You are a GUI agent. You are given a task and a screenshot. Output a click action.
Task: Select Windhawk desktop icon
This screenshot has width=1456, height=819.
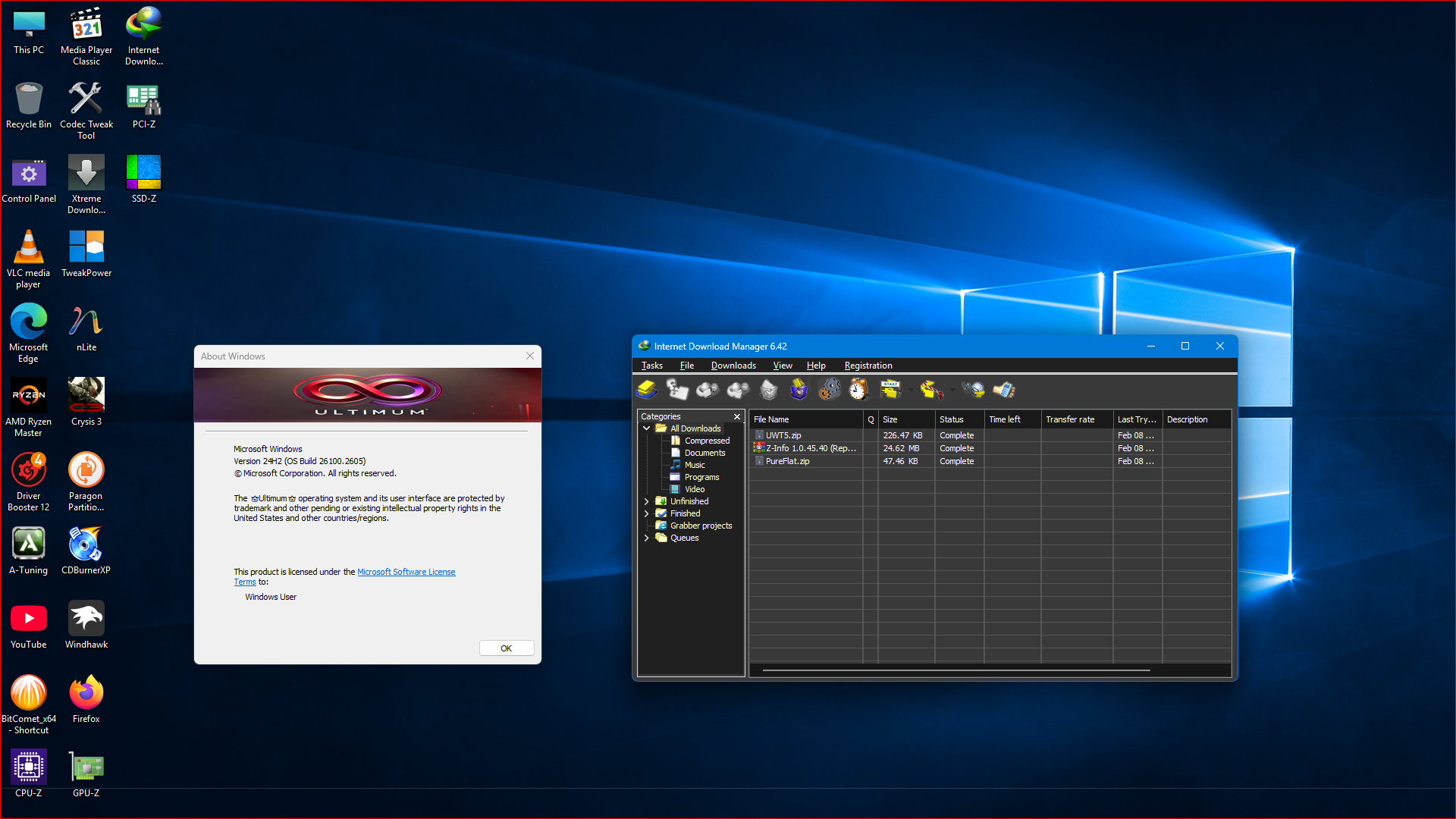coord(86,626)
